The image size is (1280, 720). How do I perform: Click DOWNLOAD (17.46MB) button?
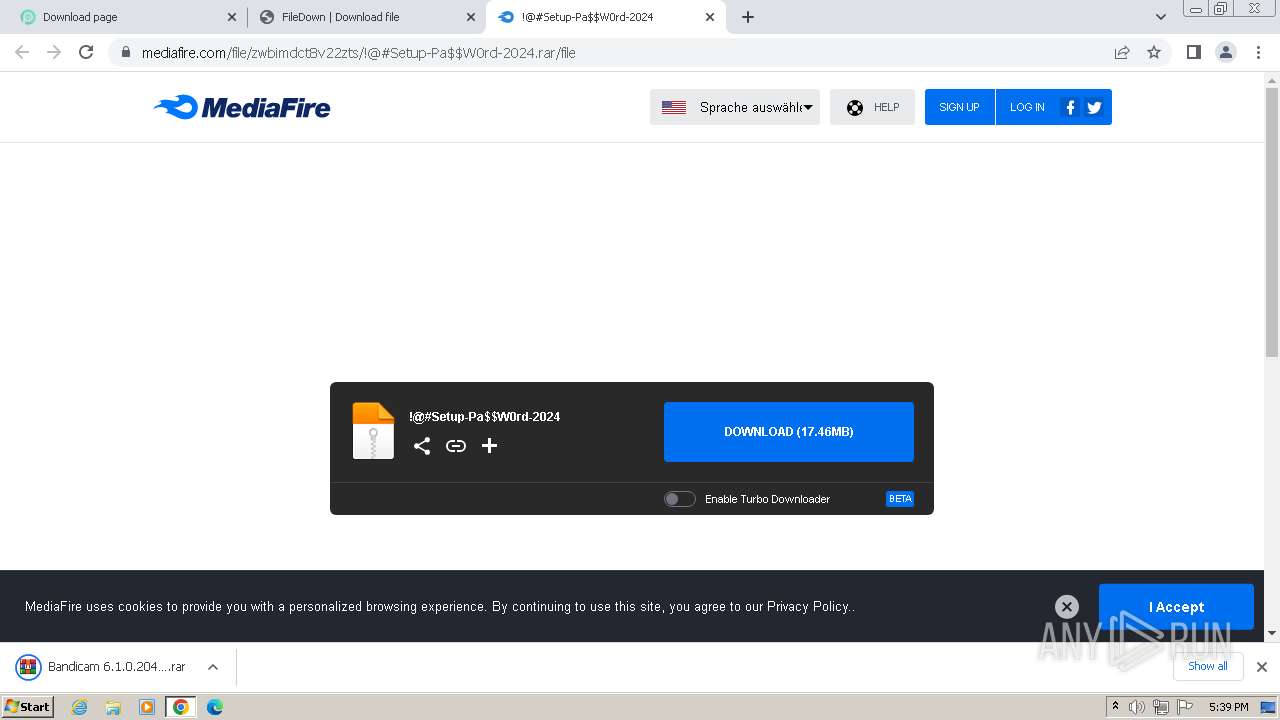789,432
